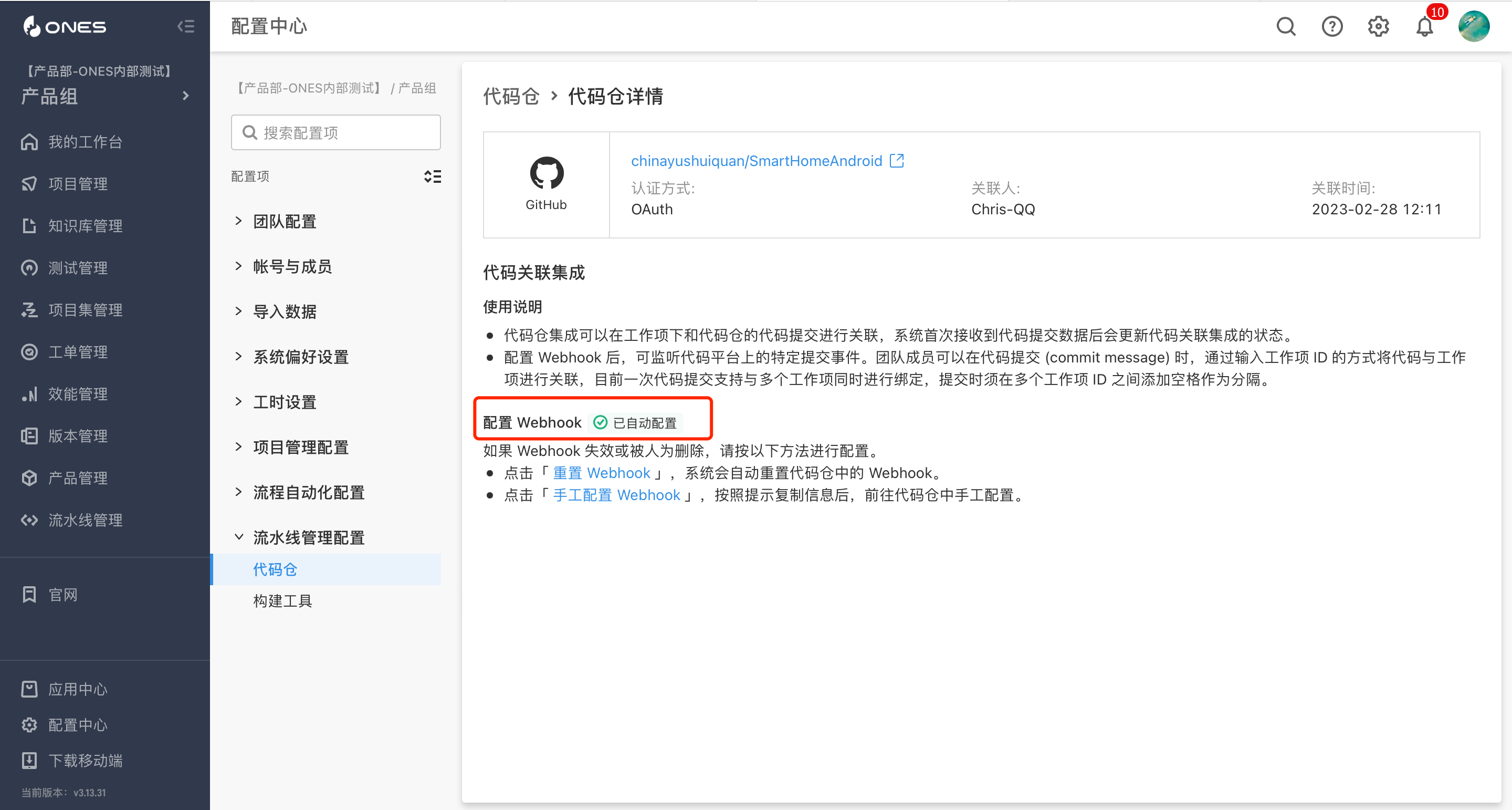Open the user avatar menu

coord(1473,26)
